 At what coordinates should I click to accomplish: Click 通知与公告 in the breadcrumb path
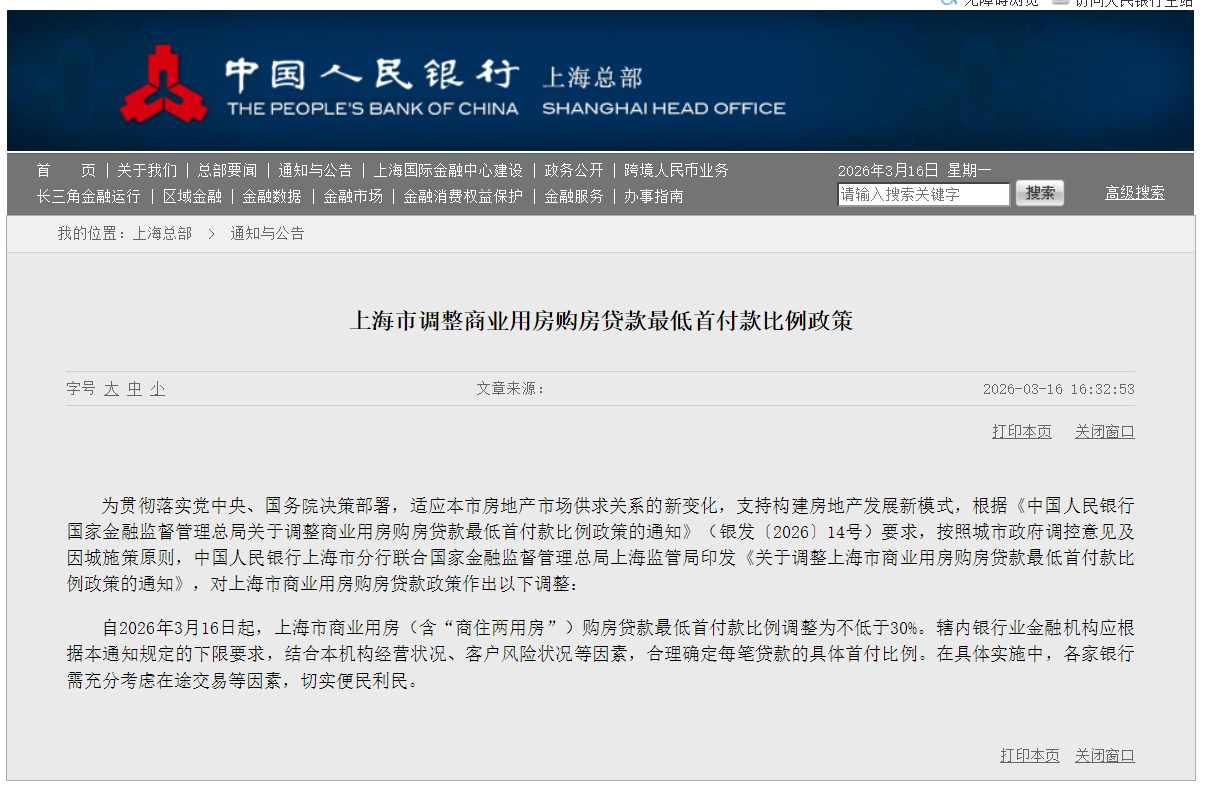pos(267,233)
